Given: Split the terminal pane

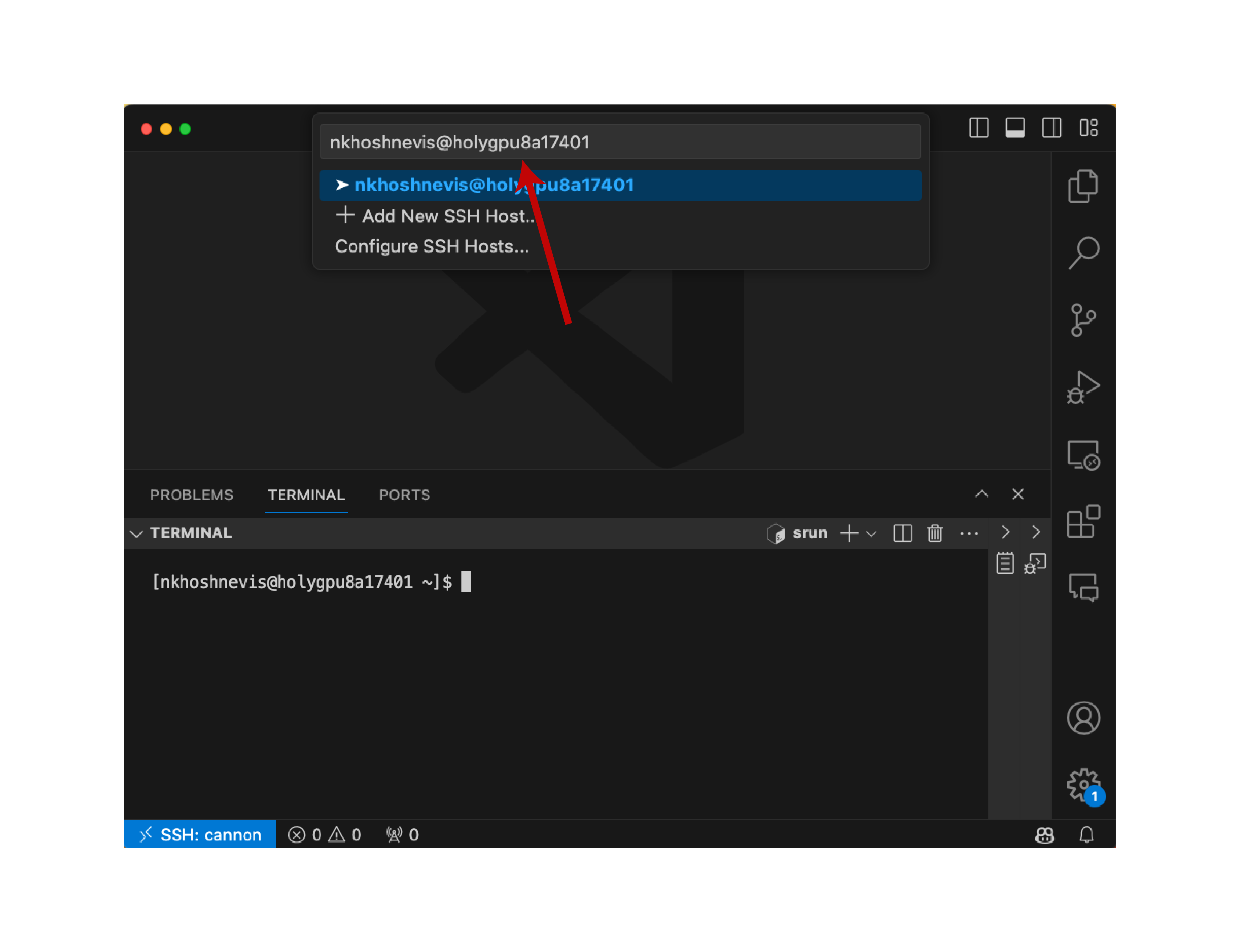Looking at the screenshot, I should click(902, 533).
